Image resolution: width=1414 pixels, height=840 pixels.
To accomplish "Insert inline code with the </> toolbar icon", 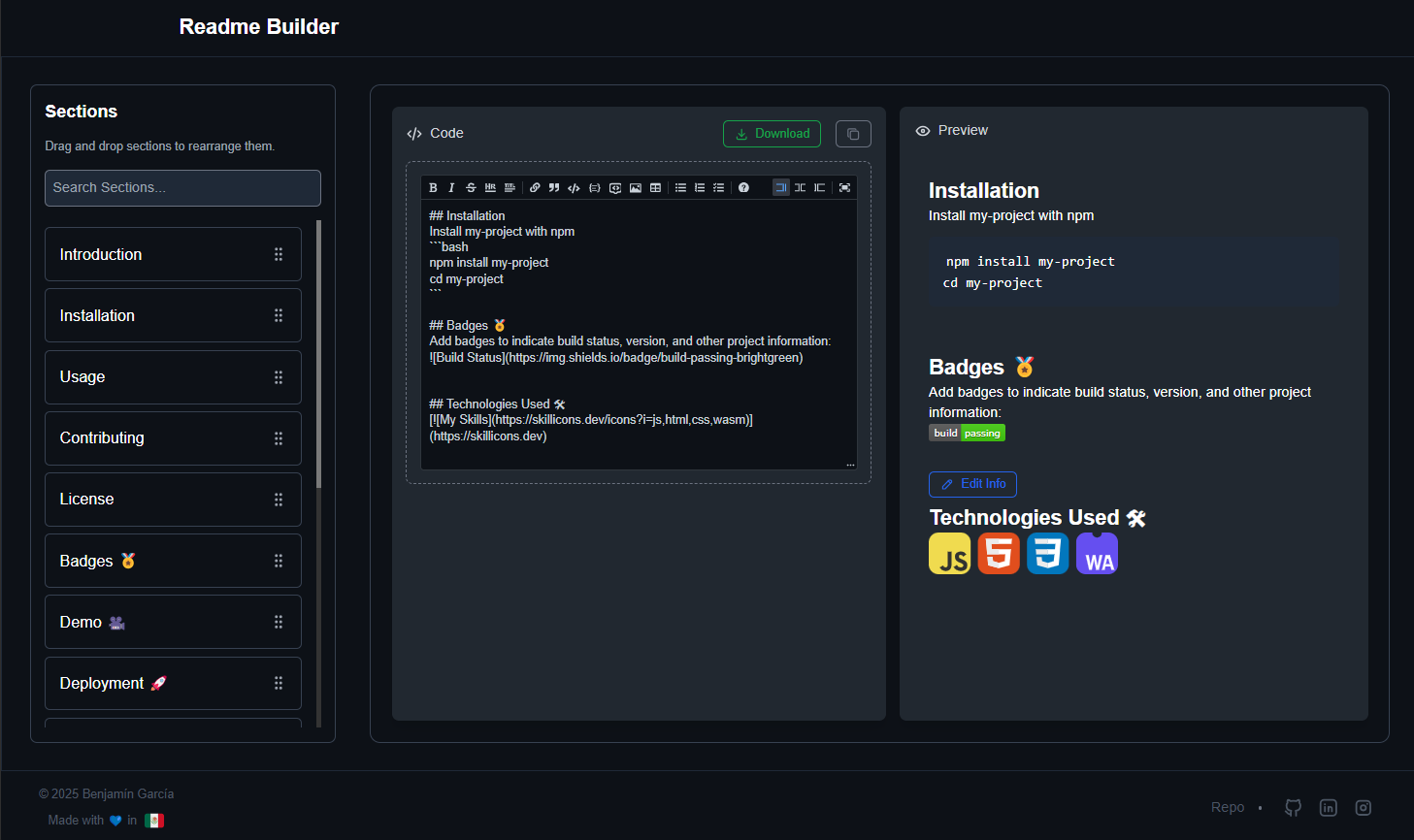I will tap(574, 188).
